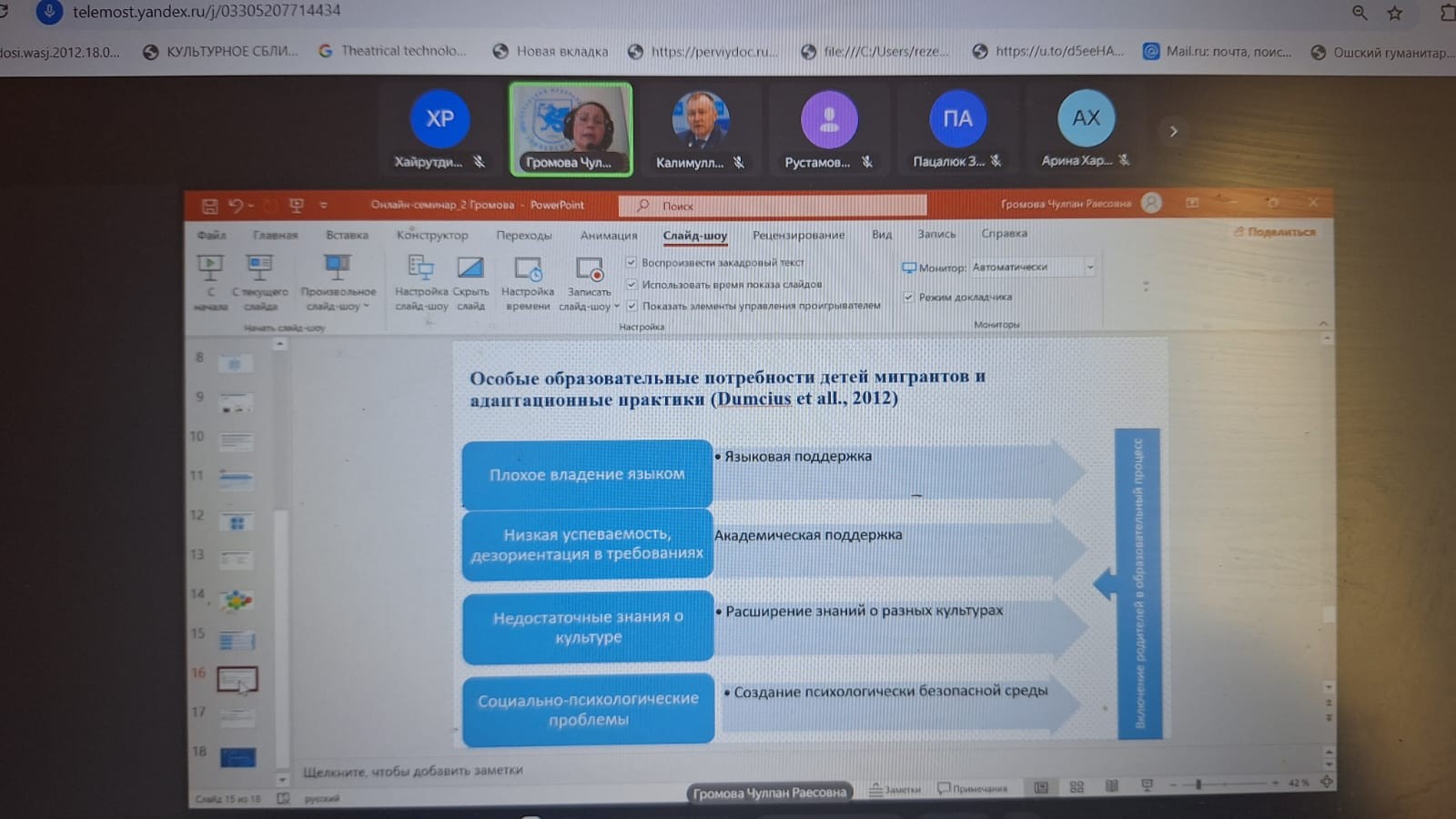Click the Share button
This screenshot has height=819, width=1456.
[1274, 233]
